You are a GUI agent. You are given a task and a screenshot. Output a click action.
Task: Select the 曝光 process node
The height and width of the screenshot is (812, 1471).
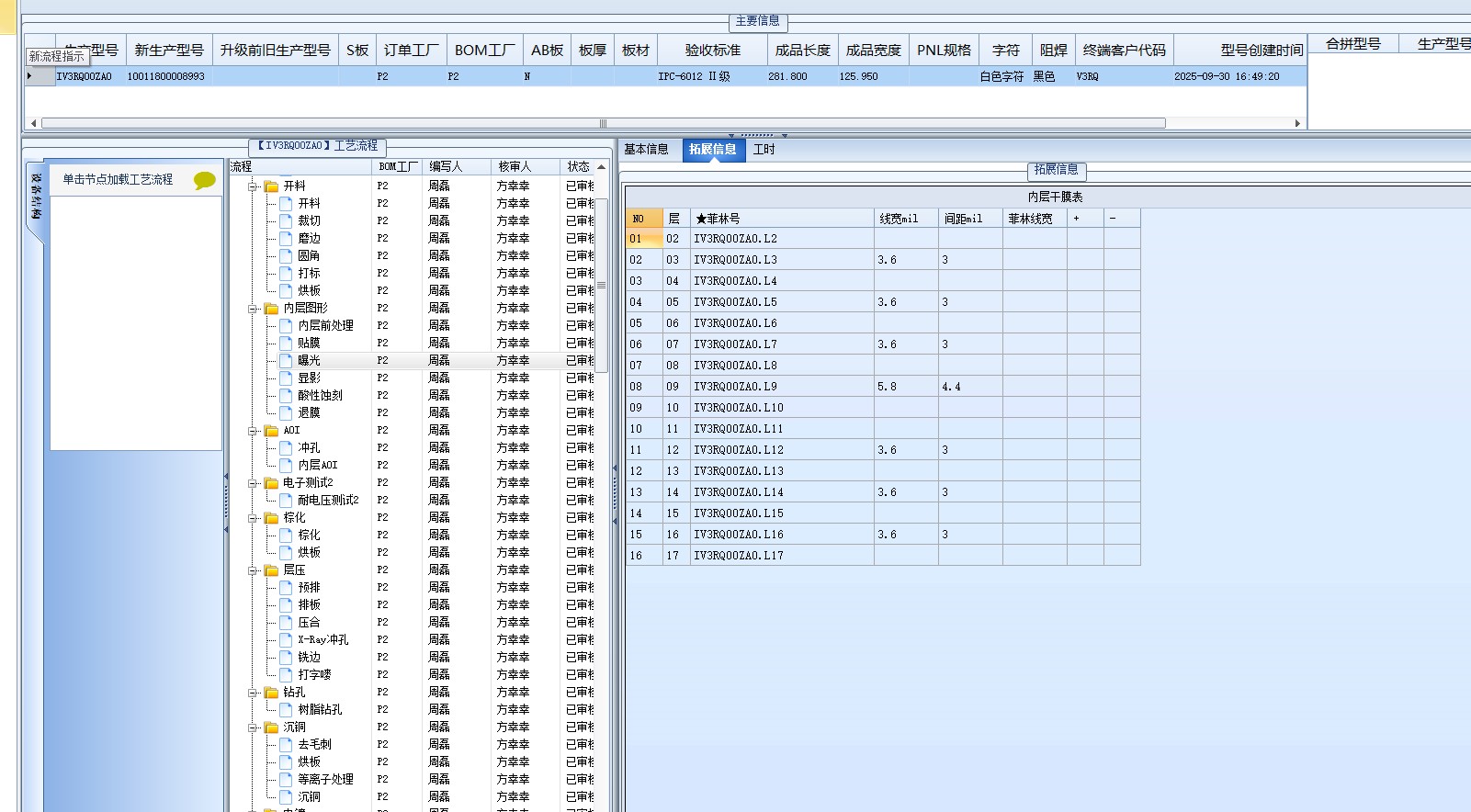(309, 361)
